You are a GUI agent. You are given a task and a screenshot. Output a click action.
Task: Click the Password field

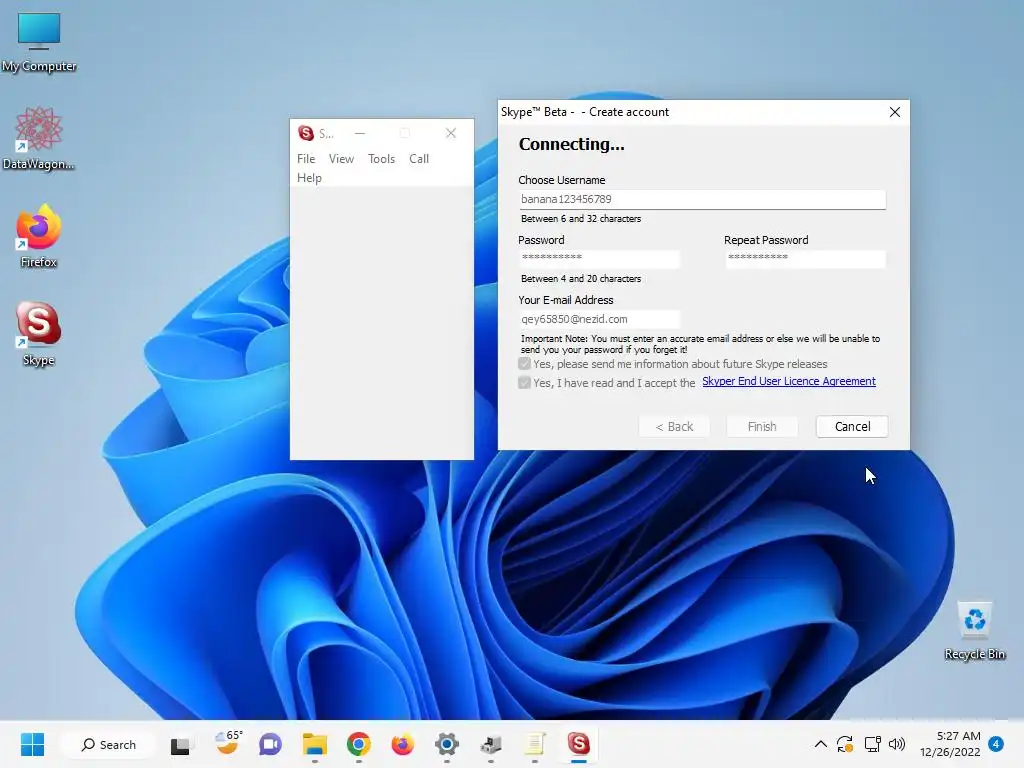tap(599, 259)
